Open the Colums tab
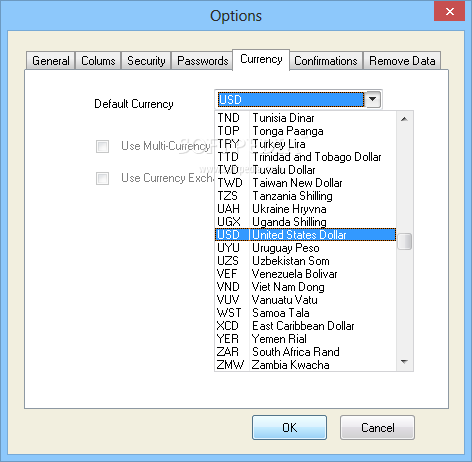Image resolution: width=472 pixels, height=462 pixels. click(x=98, y=61)
